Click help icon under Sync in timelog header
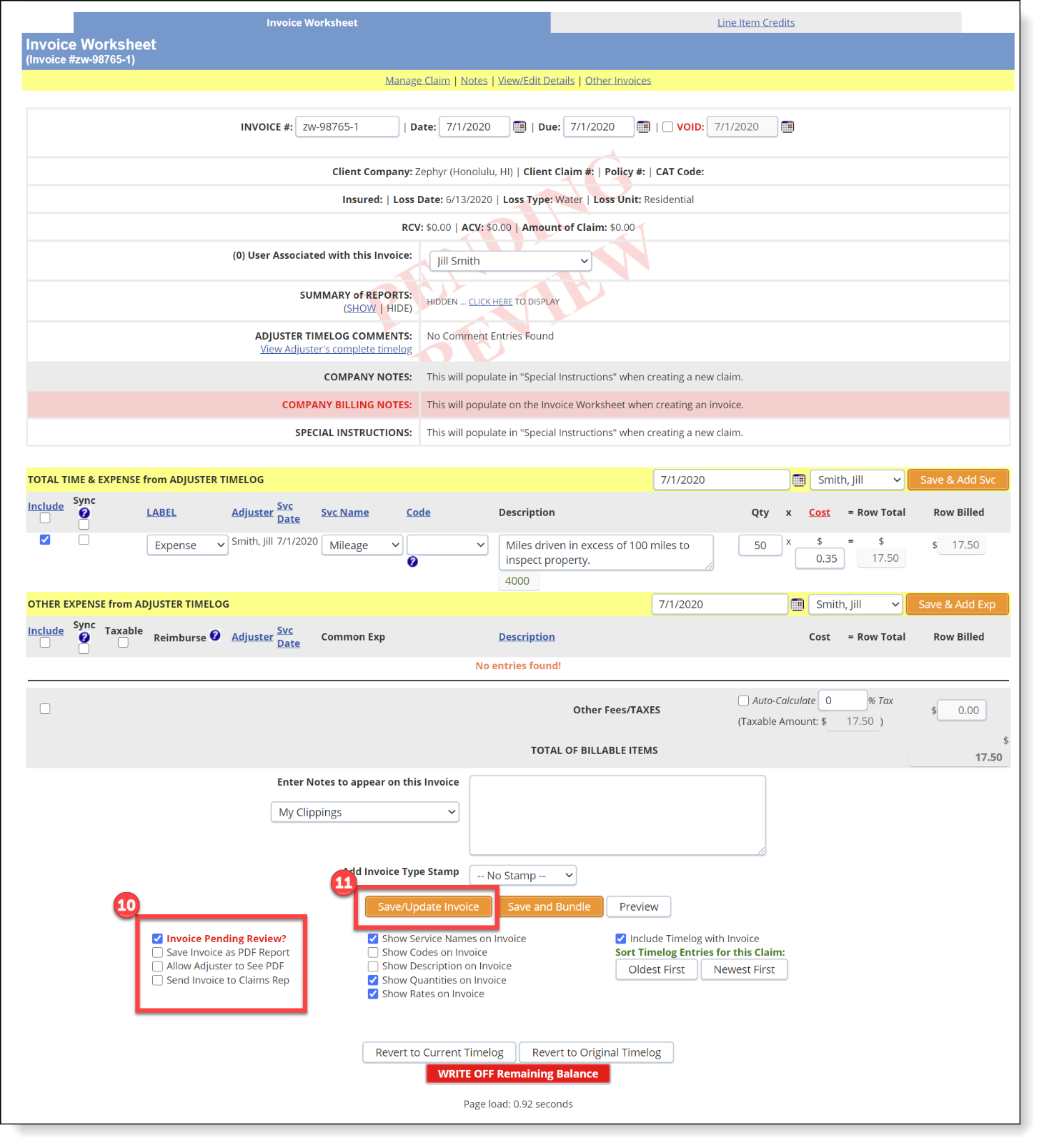This screenshot has width=1044, height=1148. [84, 513]
